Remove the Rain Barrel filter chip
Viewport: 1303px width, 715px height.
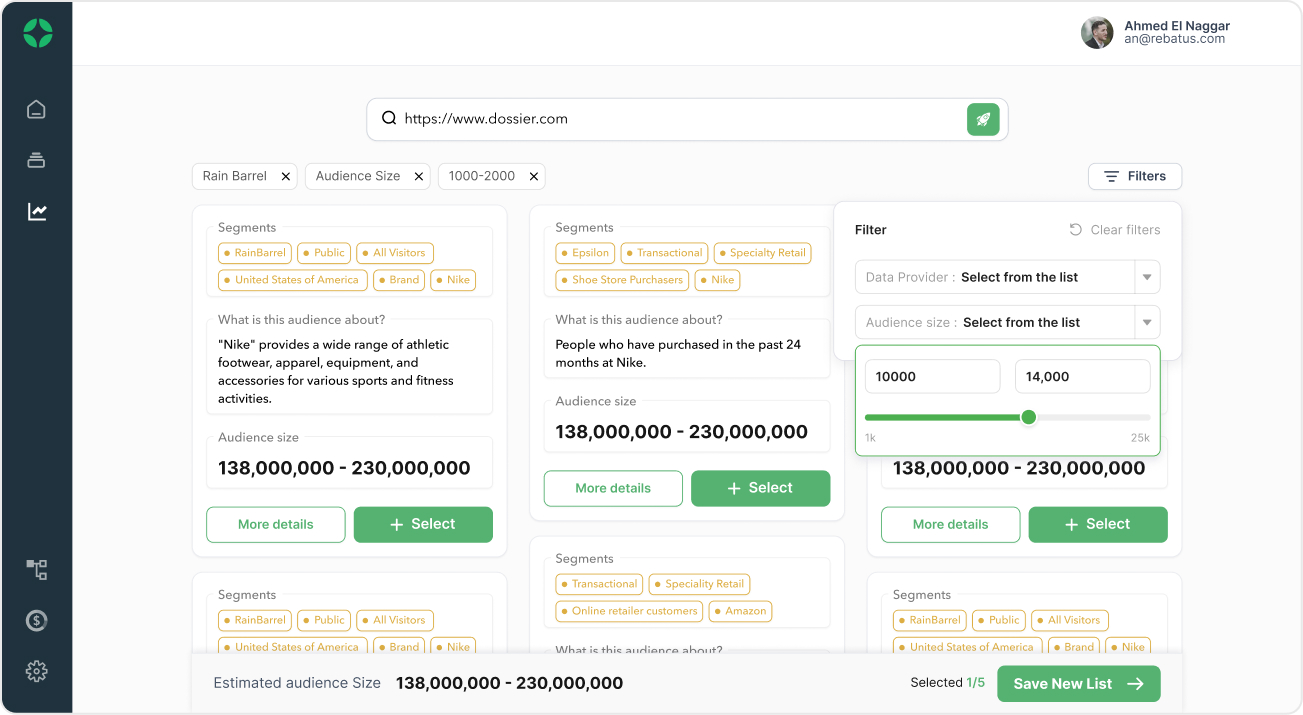pos(285,176)
